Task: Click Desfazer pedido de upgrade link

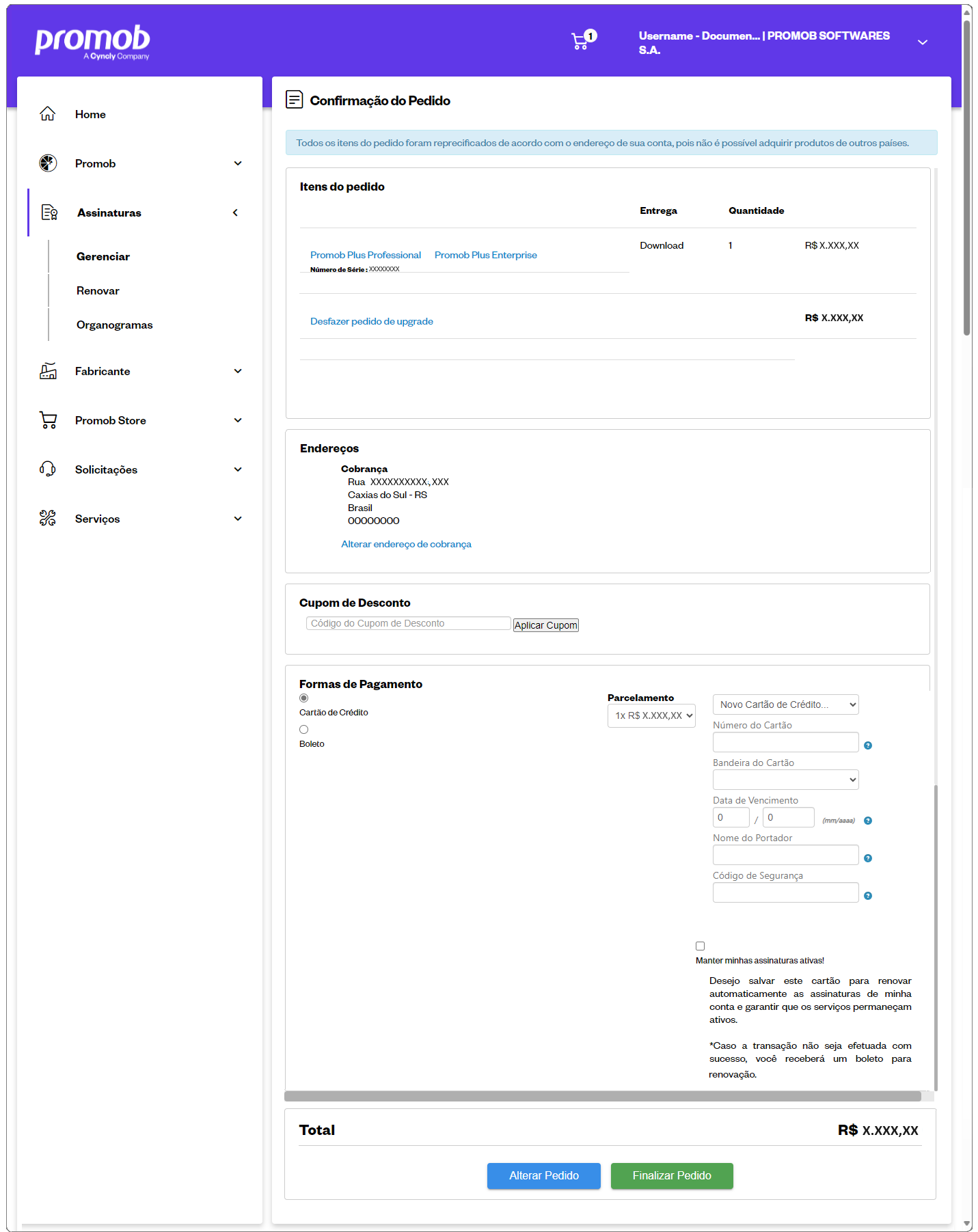Action: click(372, 321)
